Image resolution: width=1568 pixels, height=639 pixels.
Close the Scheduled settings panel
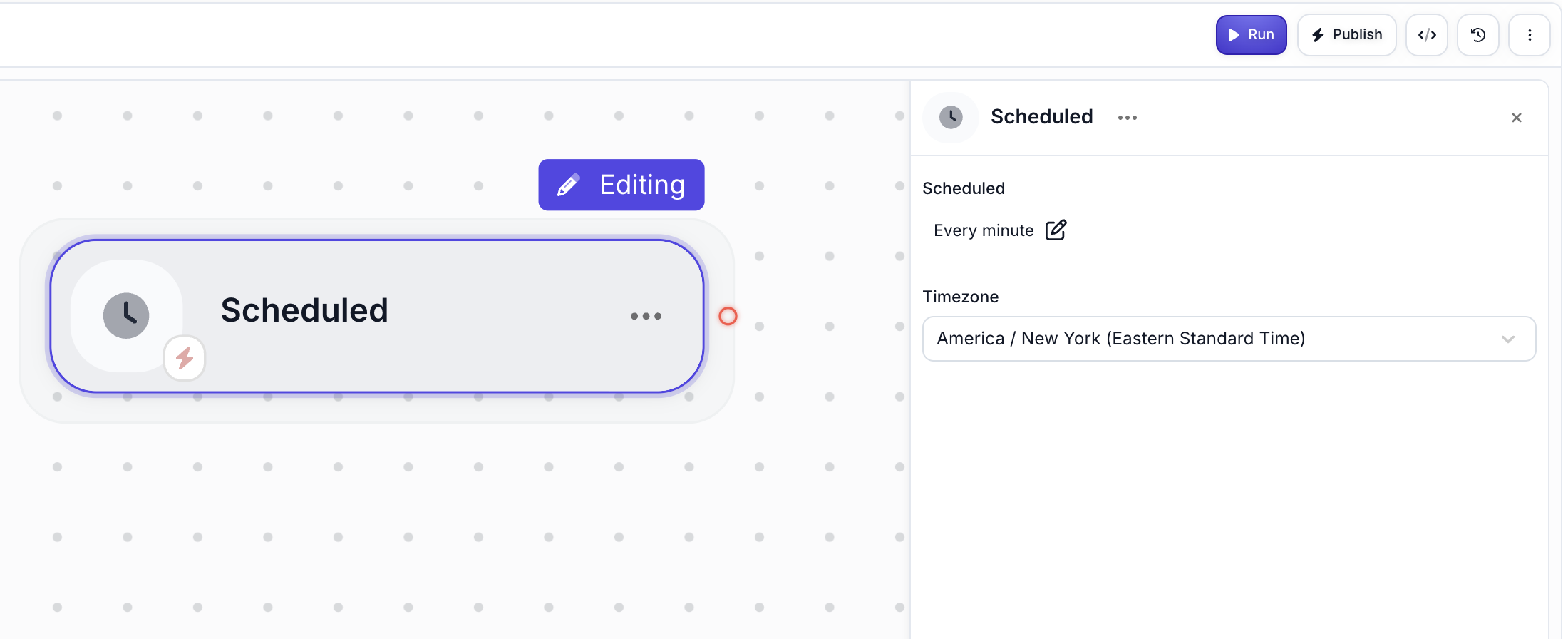[1516, 117]
